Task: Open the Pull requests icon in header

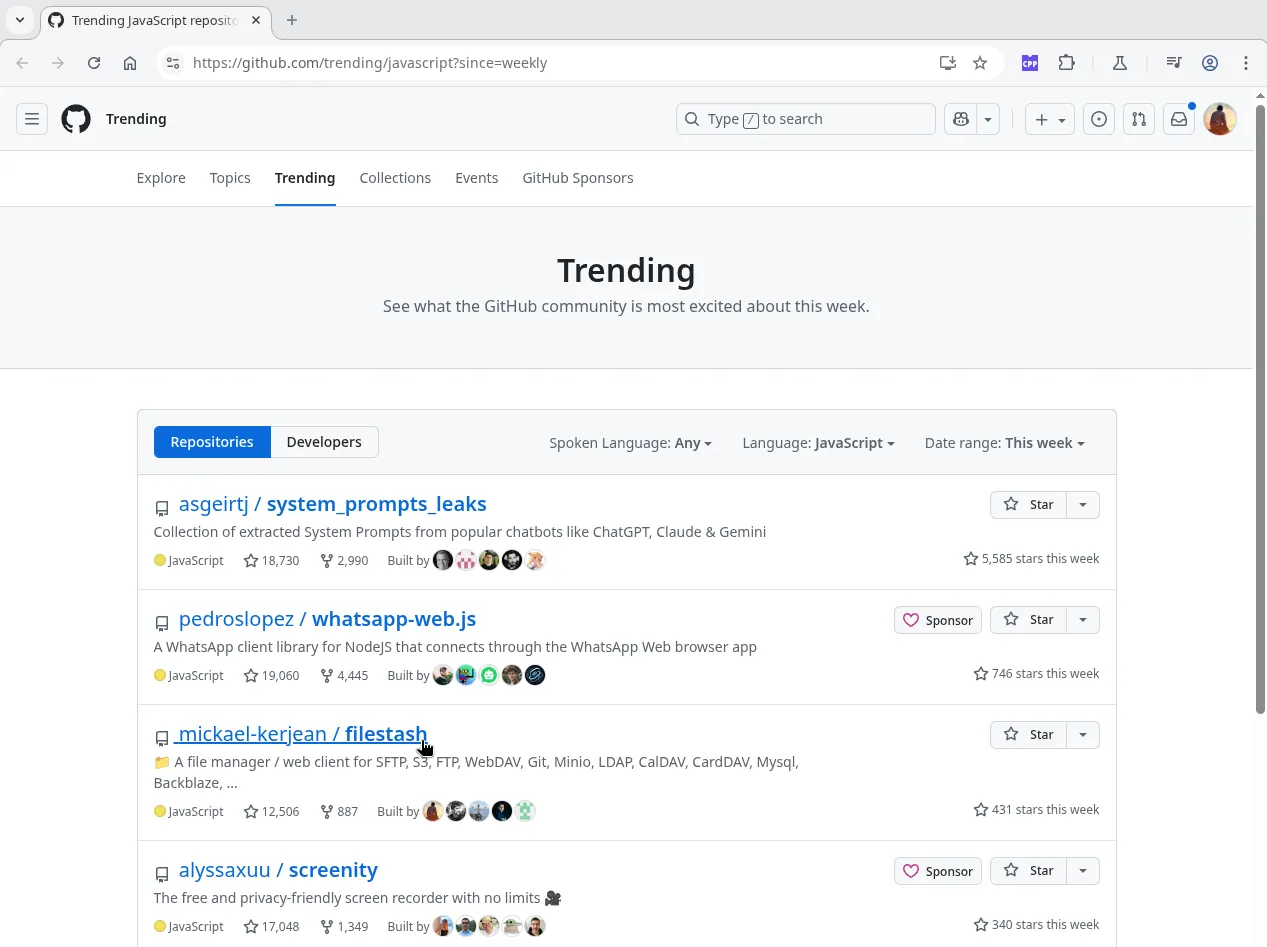Action: pyautogui.click(x=1139, y=119)
